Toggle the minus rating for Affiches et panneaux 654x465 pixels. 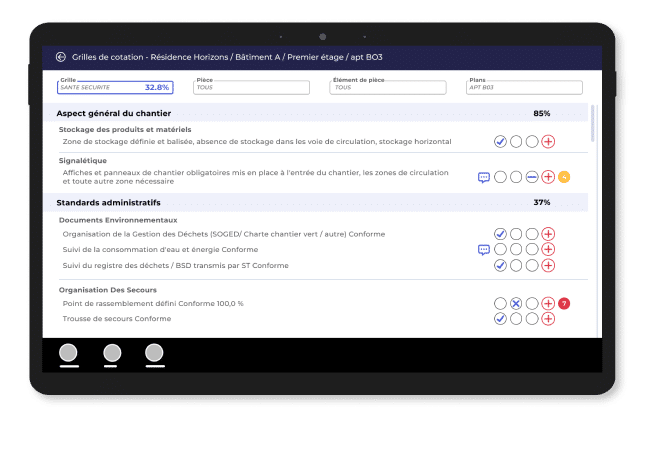[x=532, y=177]
